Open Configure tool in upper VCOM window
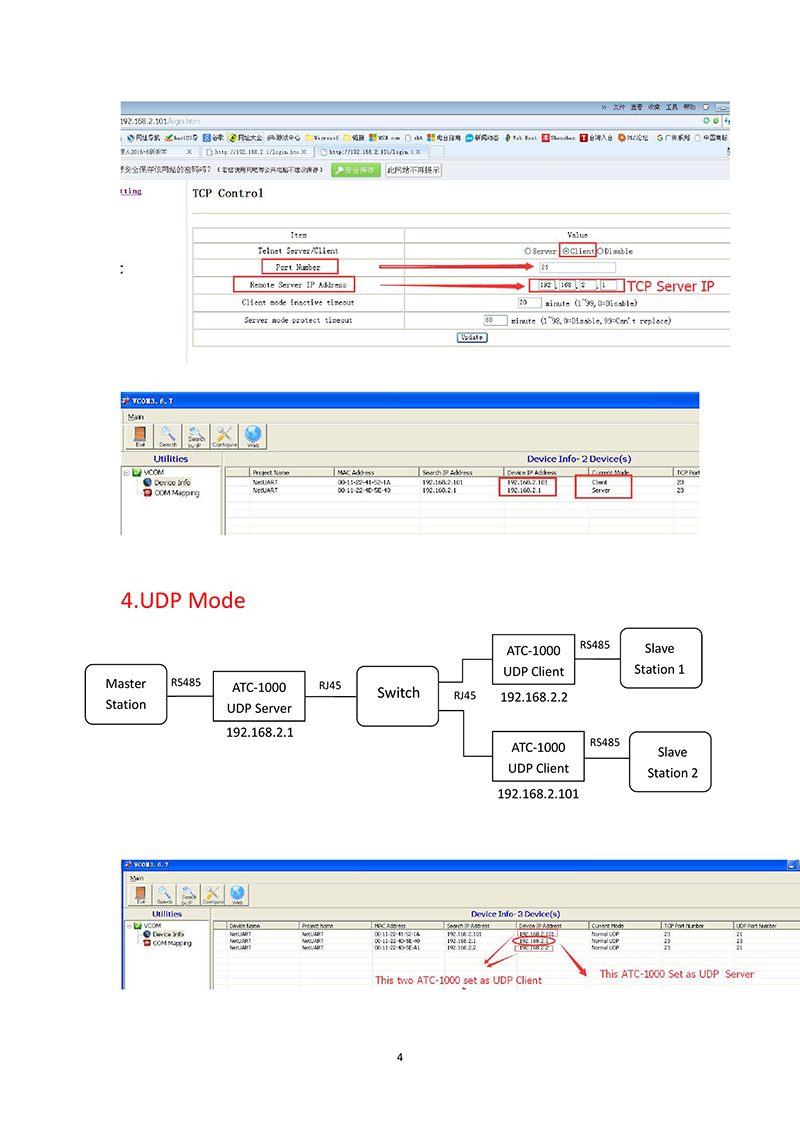800x1131 pixels. [224, 436]
